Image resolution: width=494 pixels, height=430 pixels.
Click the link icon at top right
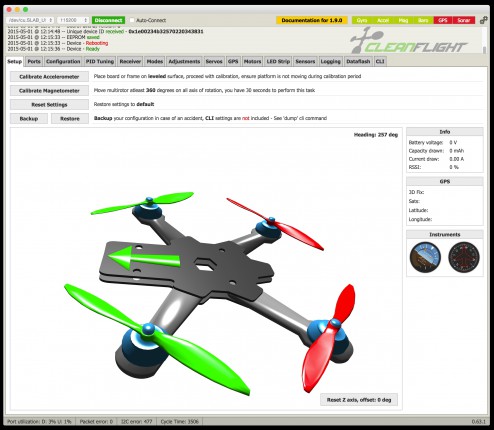coord(484,20)
